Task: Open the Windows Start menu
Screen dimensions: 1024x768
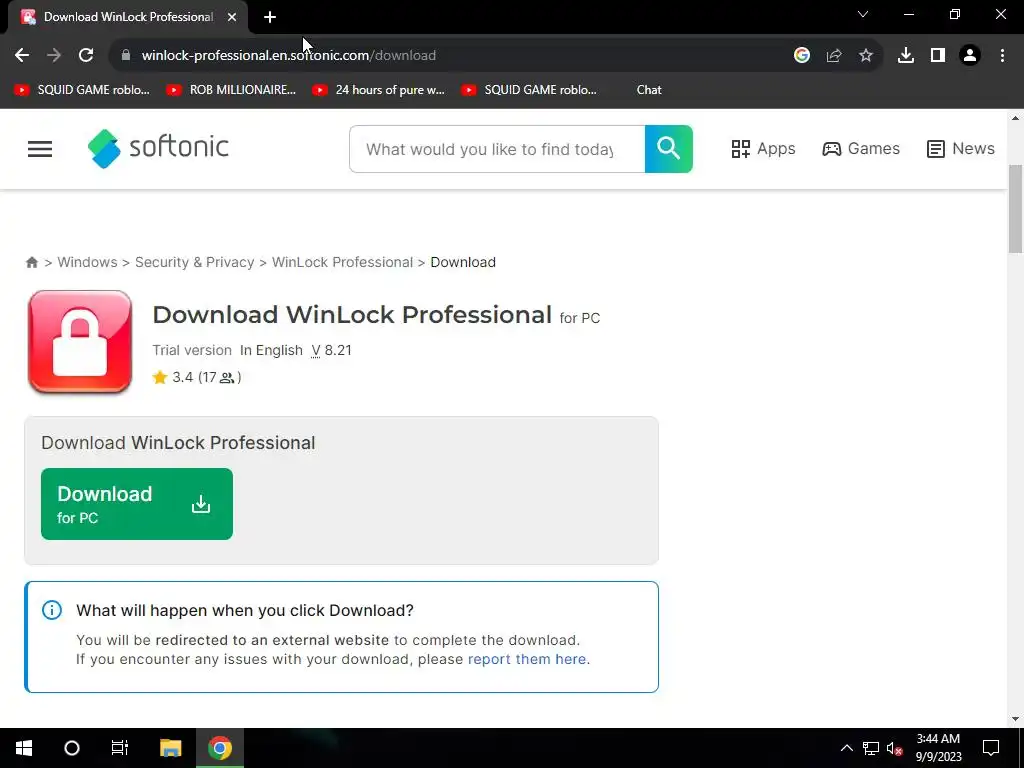Action: point(24,748)
